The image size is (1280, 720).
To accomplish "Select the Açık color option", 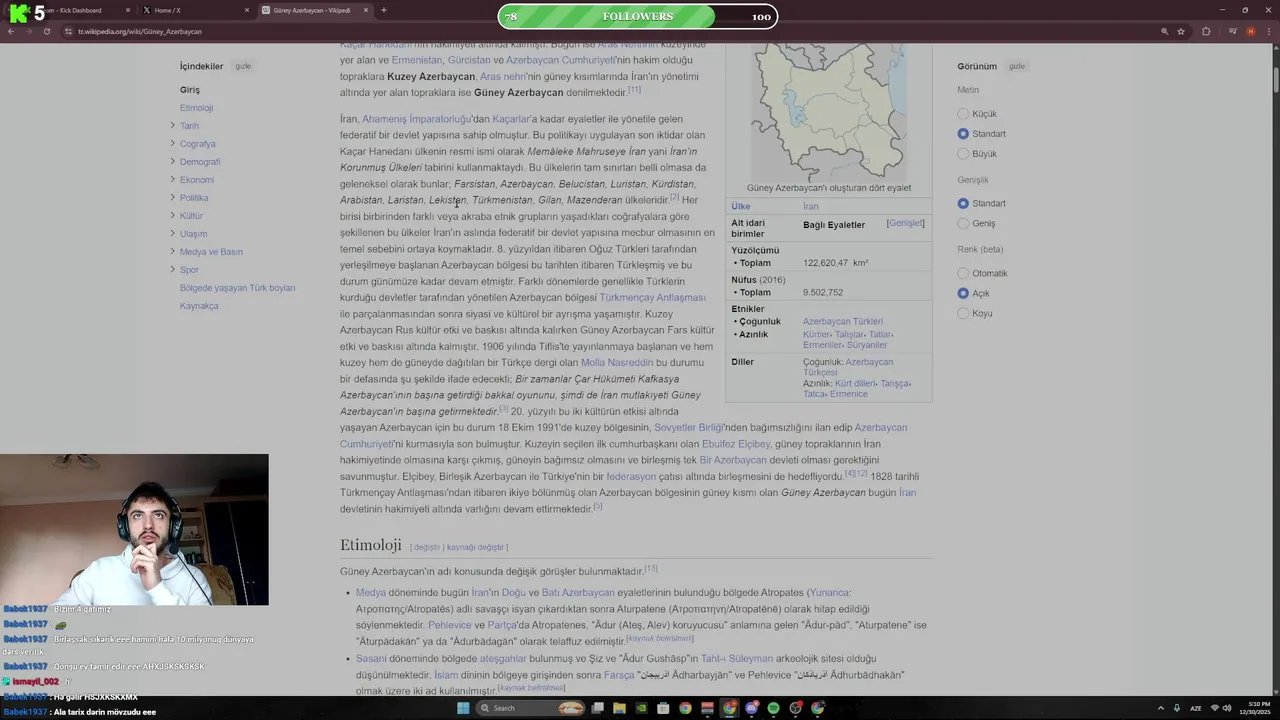I will 963,293.
